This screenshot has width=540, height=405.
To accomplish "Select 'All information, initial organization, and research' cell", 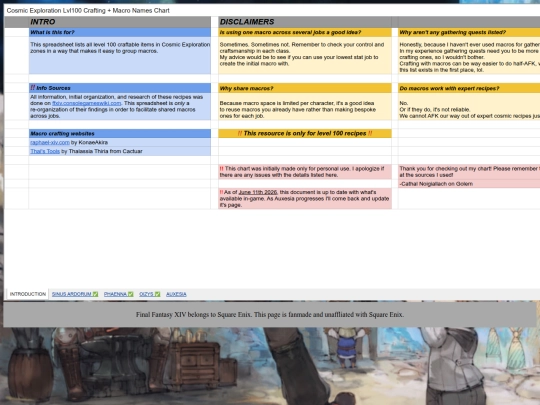I will pyautogui.click(x=120, y=107).
